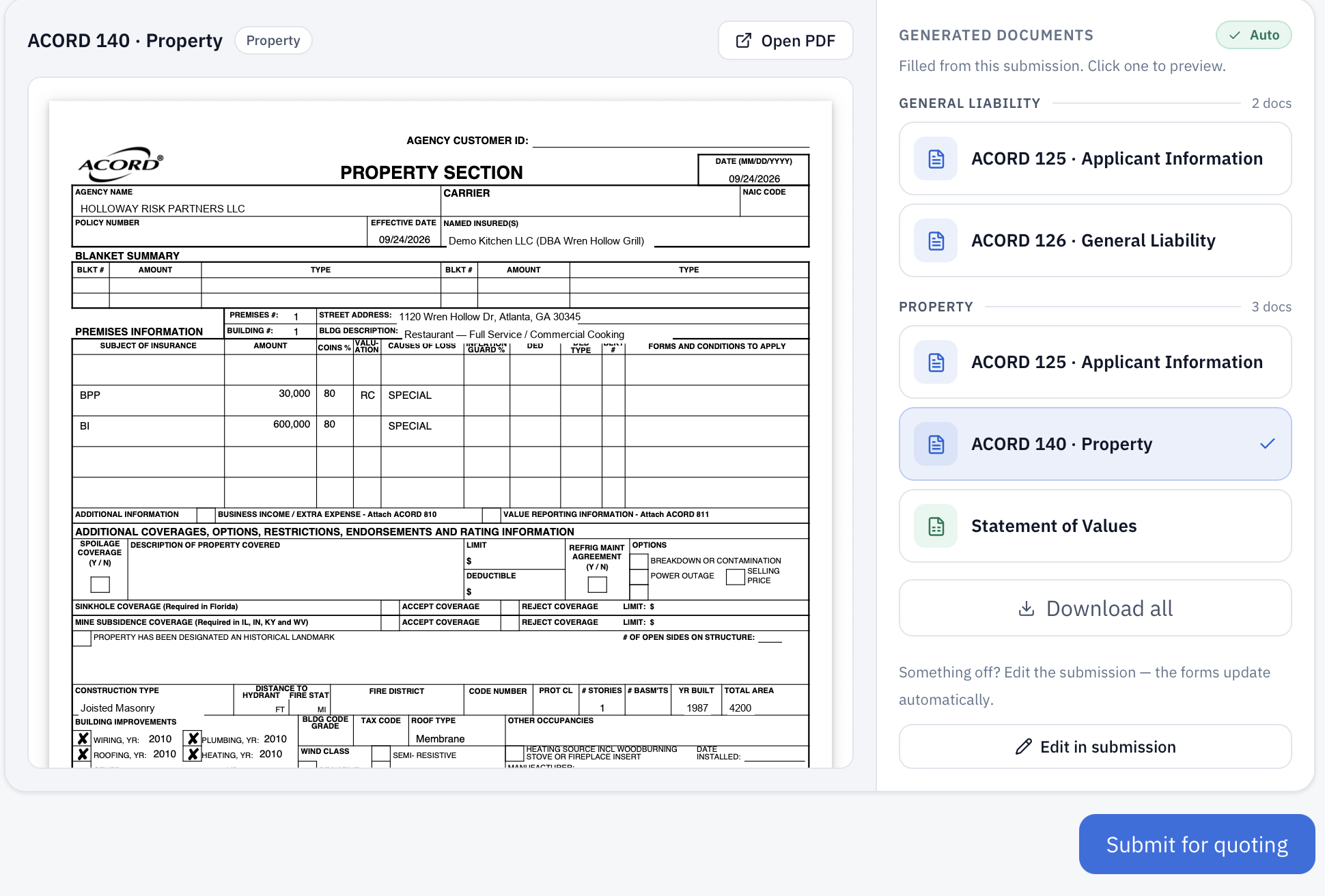Click Download all button
1325x896 pixels.
(x=1095, y=608)
